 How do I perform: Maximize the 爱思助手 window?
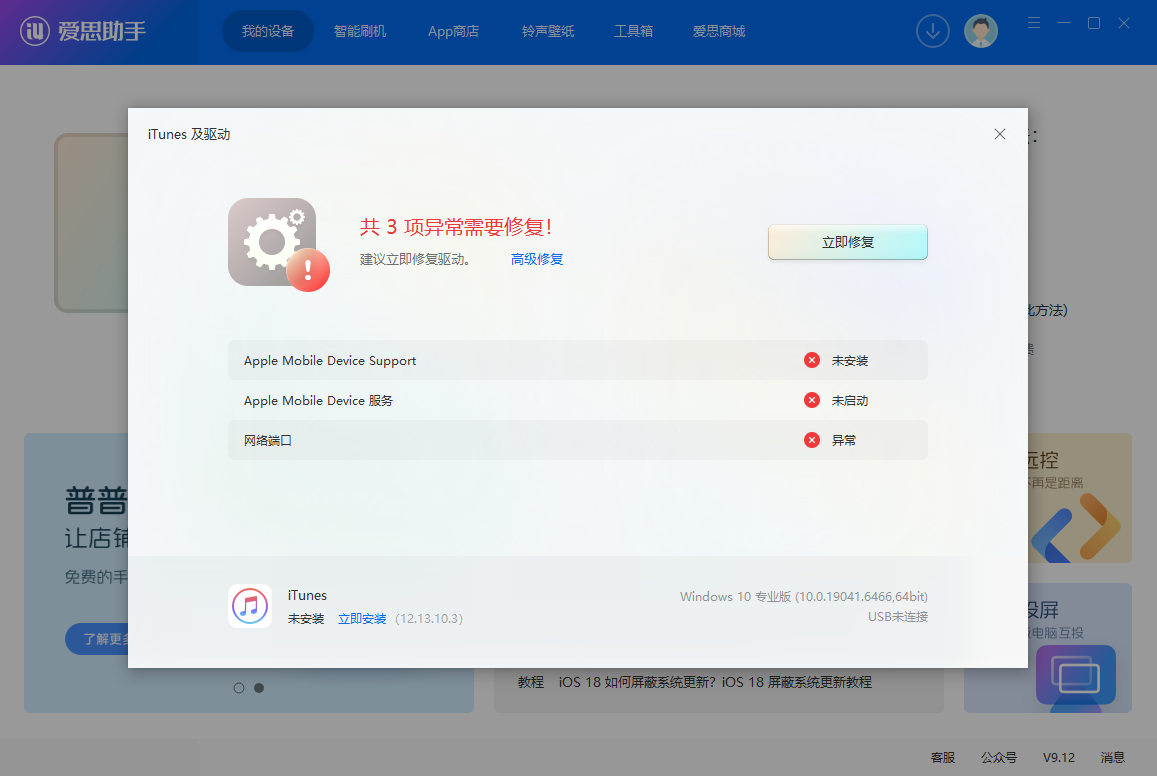(1094, 23)
